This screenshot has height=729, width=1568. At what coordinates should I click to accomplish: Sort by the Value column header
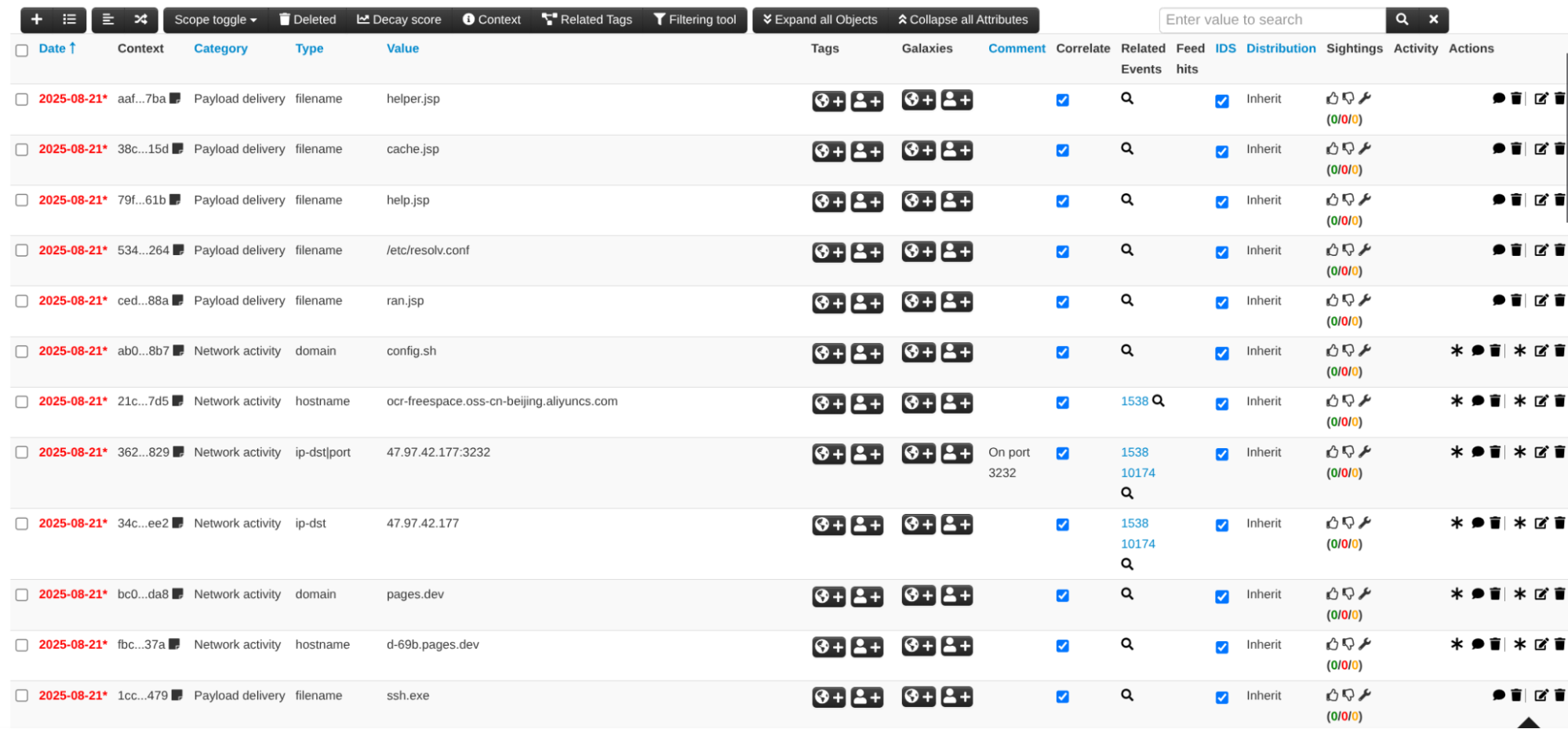402,49
